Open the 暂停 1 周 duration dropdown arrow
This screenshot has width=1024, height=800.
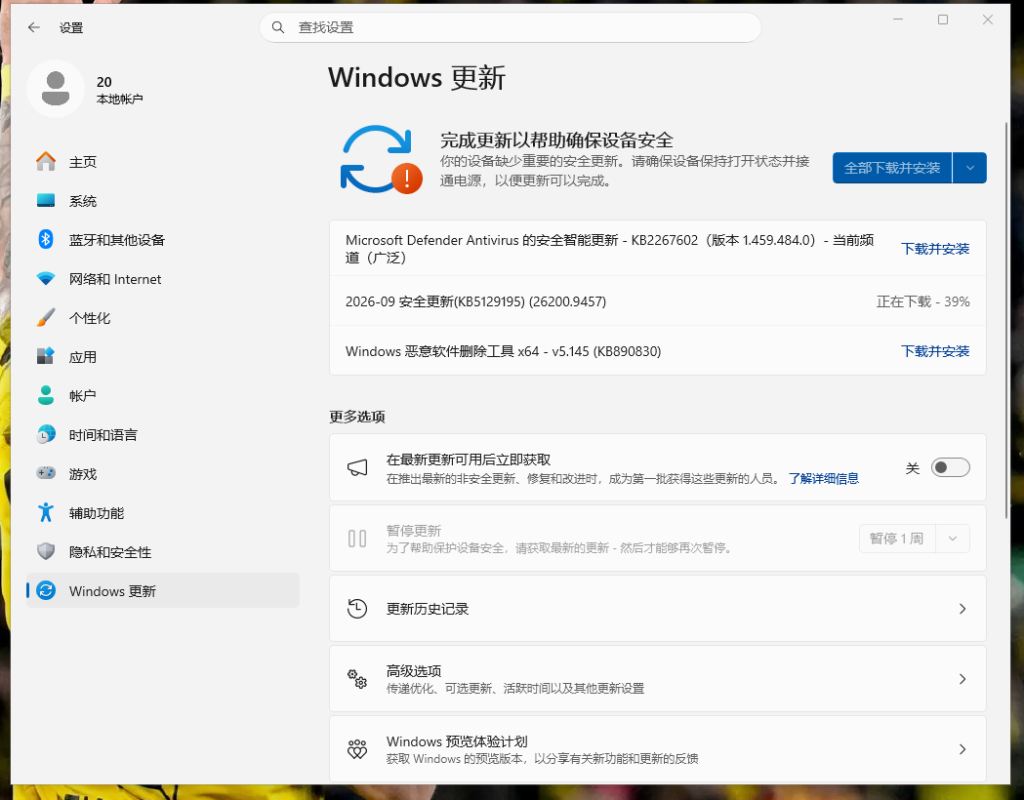[952, 539]
